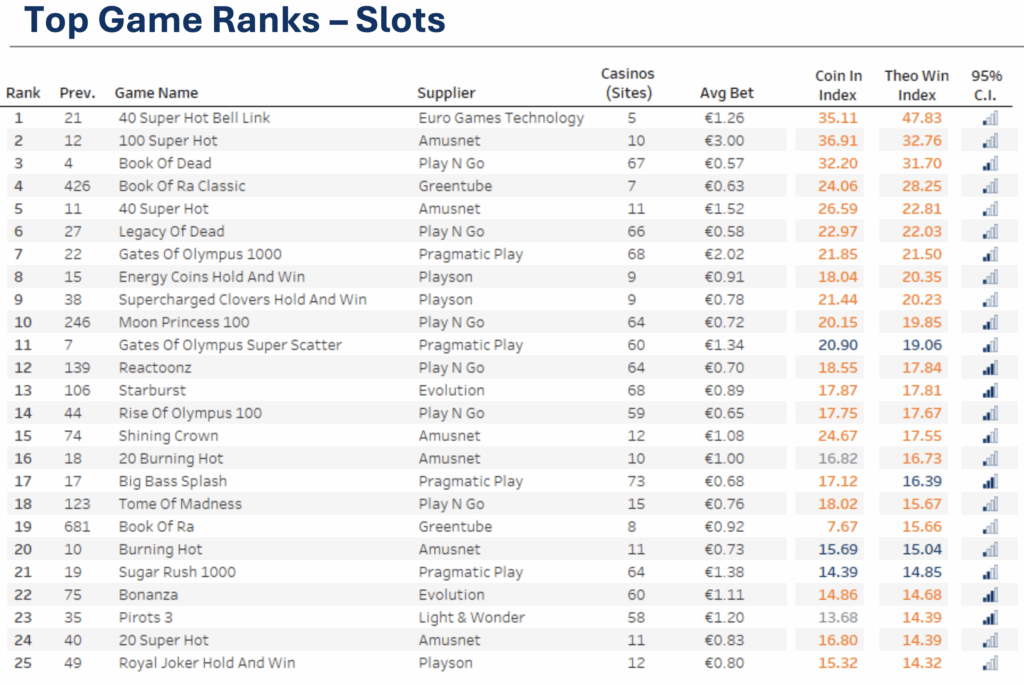Sort by the Rank column header
Screen dimensions: 1024x685
coord(23,93)
